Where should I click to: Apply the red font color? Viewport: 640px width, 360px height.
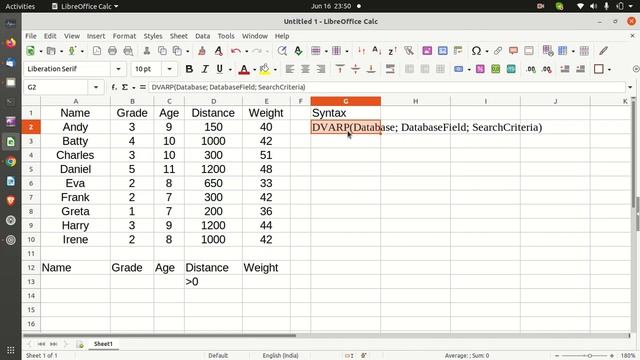(x=244, y=69)
